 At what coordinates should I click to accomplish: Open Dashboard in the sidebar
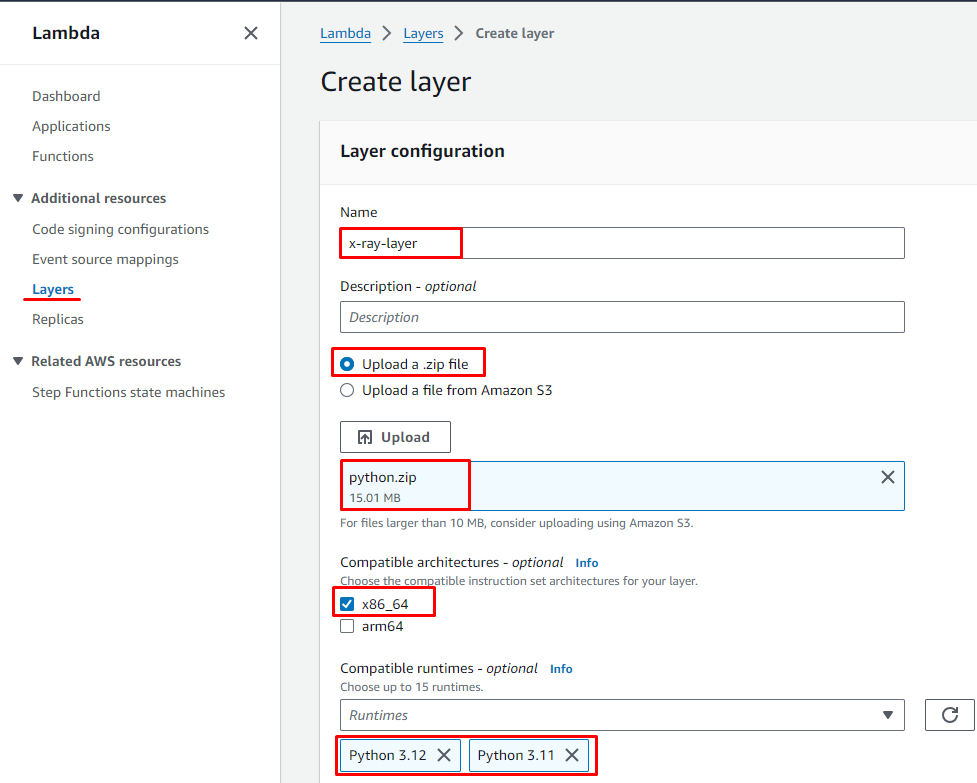(x=66, y=96)
